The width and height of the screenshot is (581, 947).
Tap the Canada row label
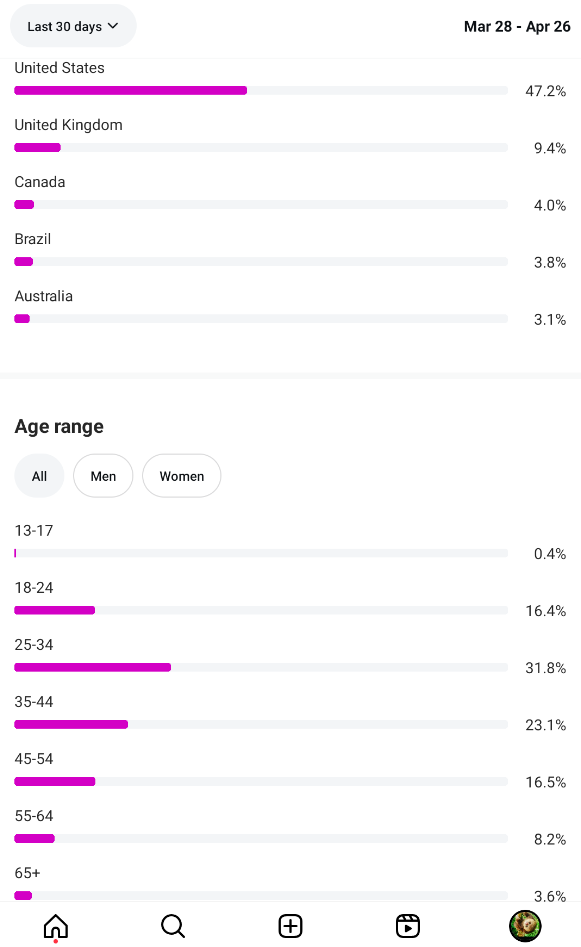pos(40,182)
